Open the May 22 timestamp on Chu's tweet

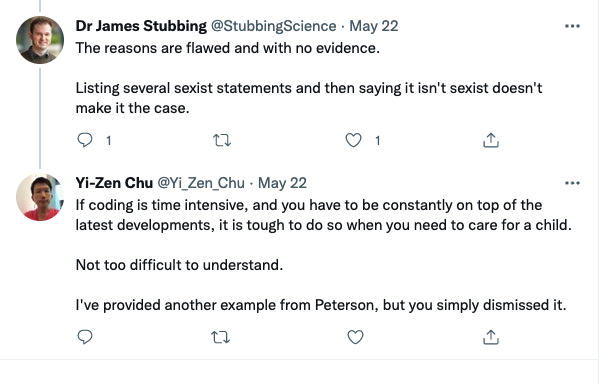point(283,183)
